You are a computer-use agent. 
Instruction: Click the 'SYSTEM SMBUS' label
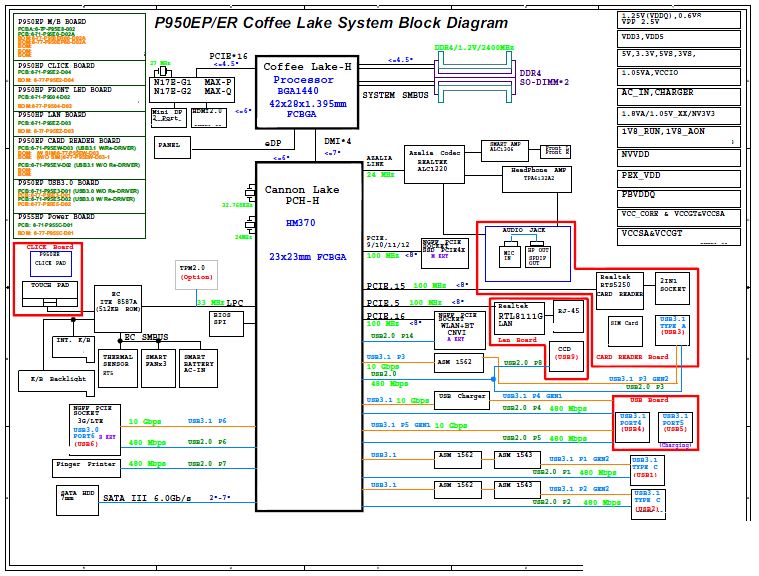coord(395,95)
